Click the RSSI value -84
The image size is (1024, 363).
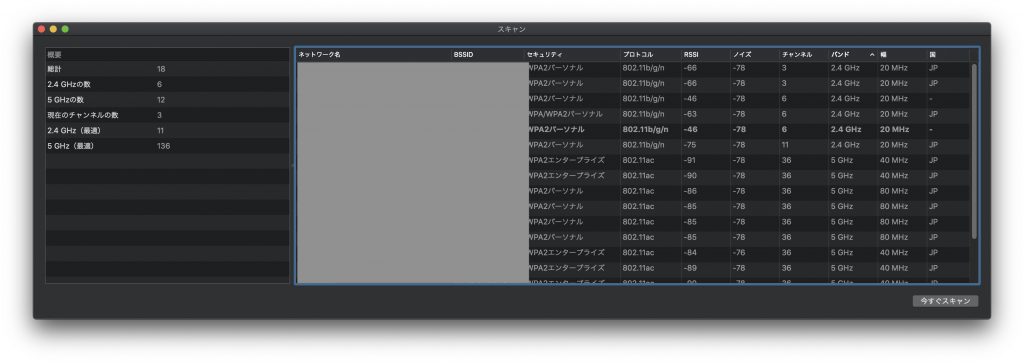(x=690, y=252)
